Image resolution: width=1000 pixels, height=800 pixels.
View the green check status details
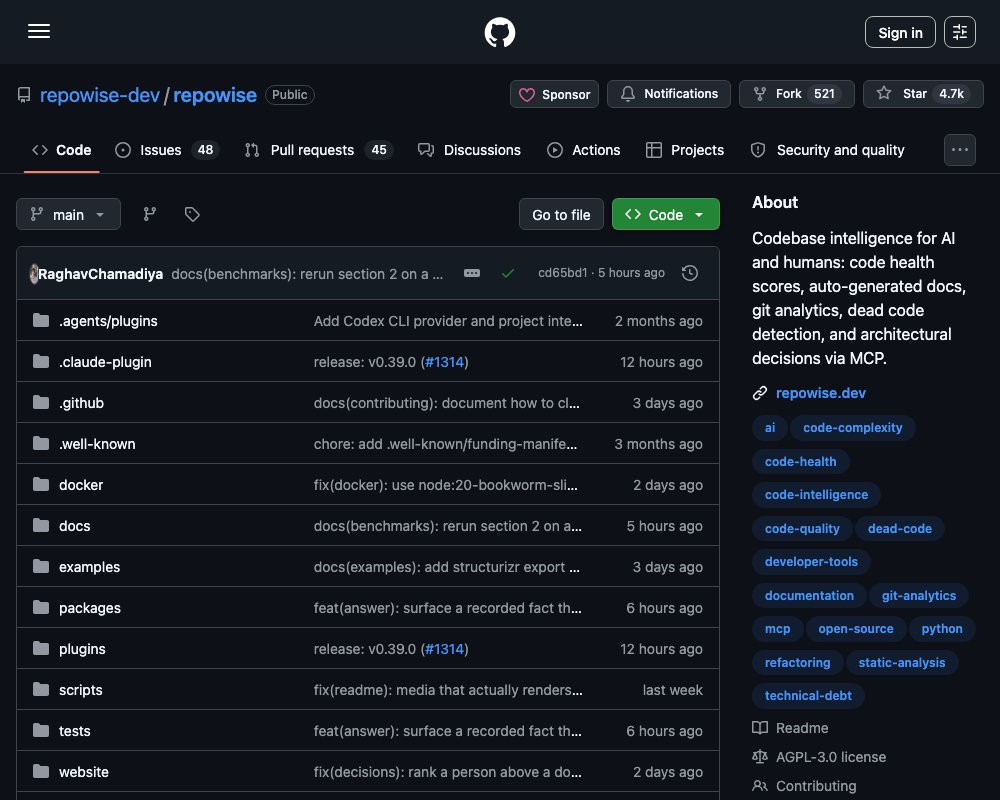[508, 273]
